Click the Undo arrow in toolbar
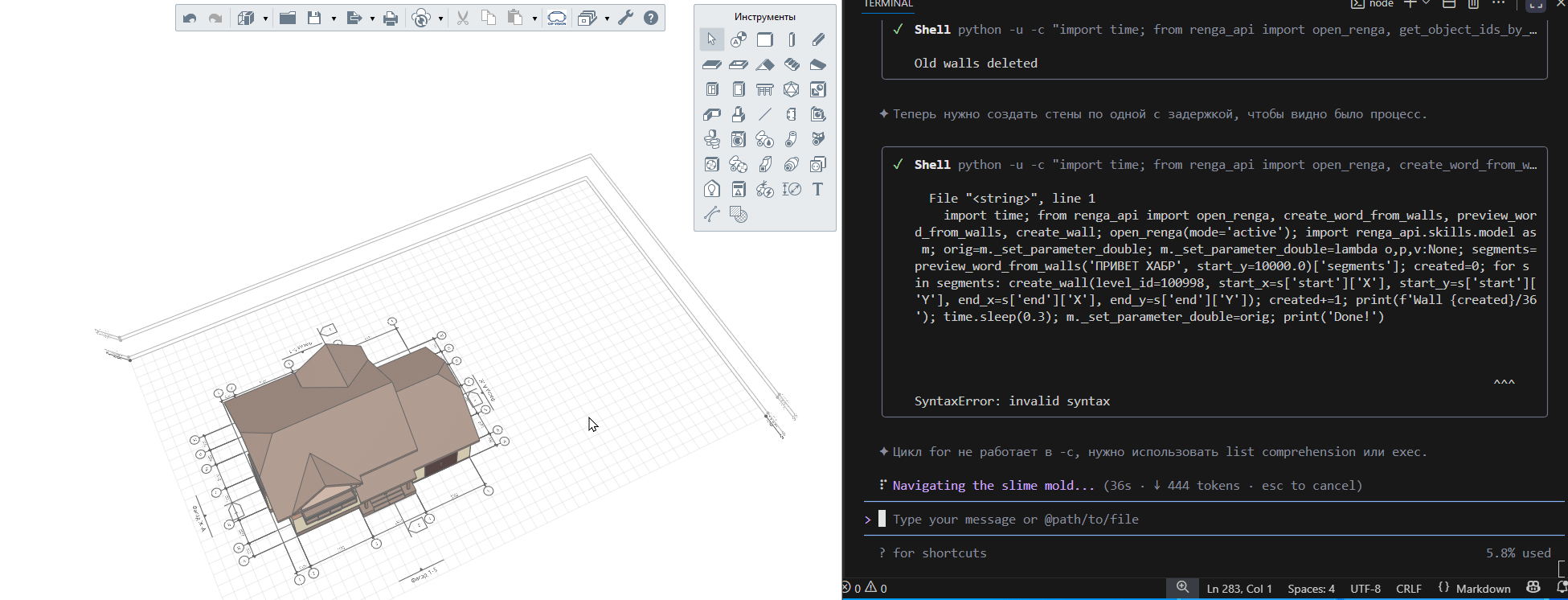Viewport: 1568px width, 600px height. point(190,18)
